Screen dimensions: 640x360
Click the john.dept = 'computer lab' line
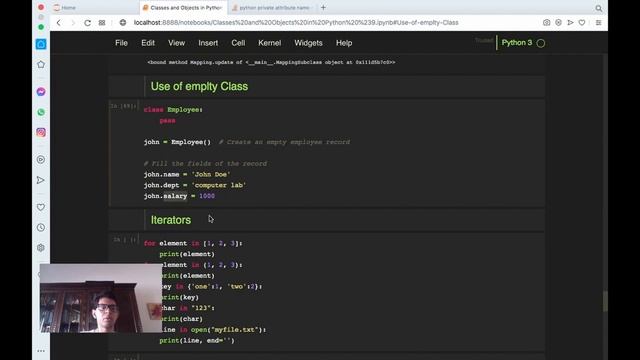(195, 185)
